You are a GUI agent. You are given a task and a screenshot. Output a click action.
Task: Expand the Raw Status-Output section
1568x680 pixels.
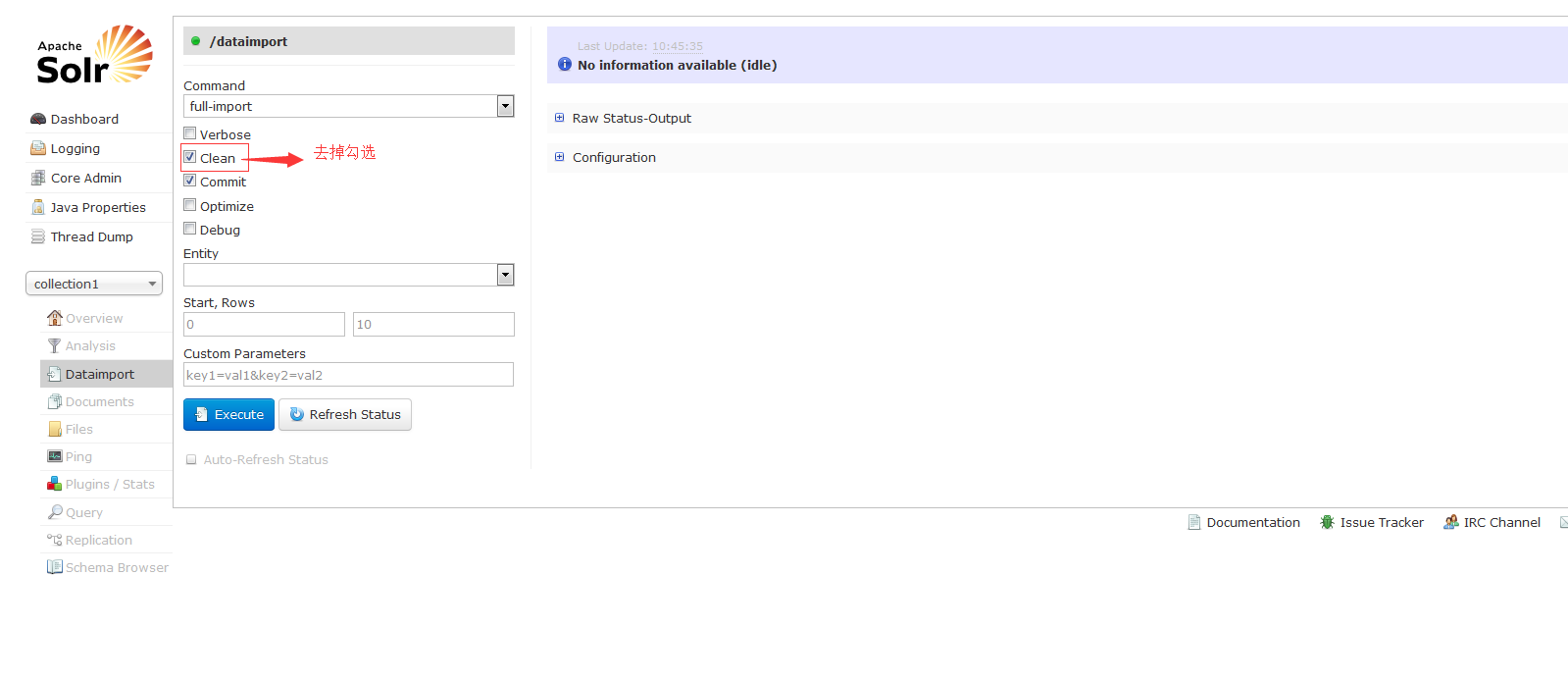[x=632, y=118]
